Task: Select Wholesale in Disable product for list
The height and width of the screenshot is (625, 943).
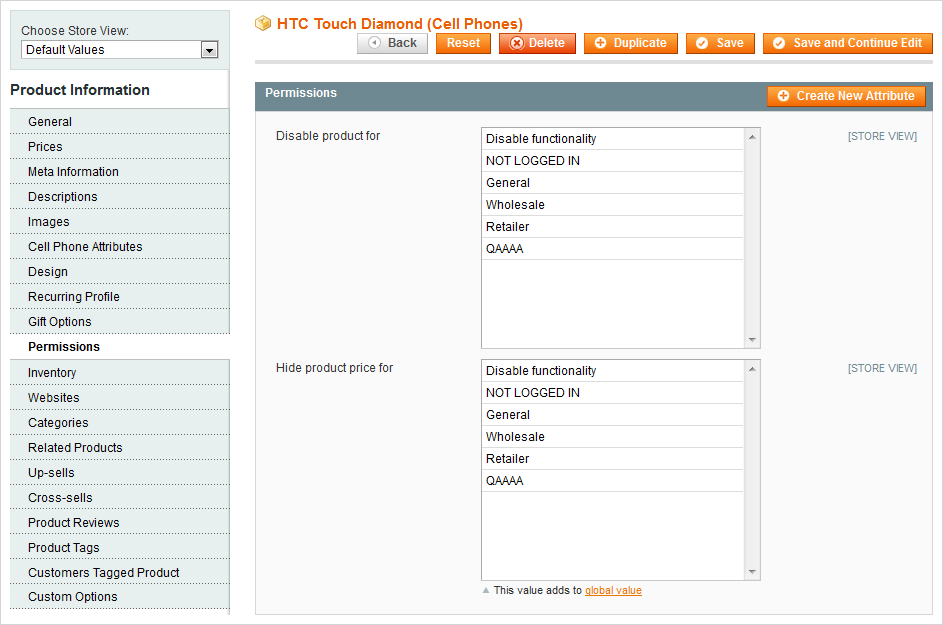Action: click(613, 205)
